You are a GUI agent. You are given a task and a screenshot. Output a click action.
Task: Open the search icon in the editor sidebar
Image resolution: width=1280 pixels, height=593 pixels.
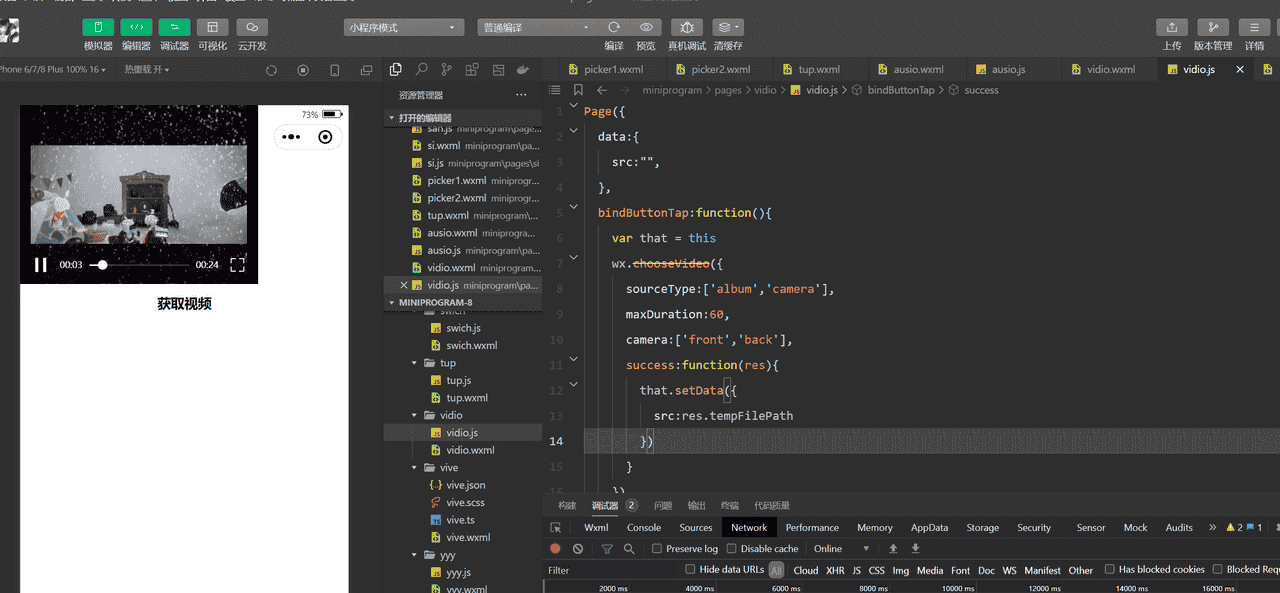click(x=421, y=70)
